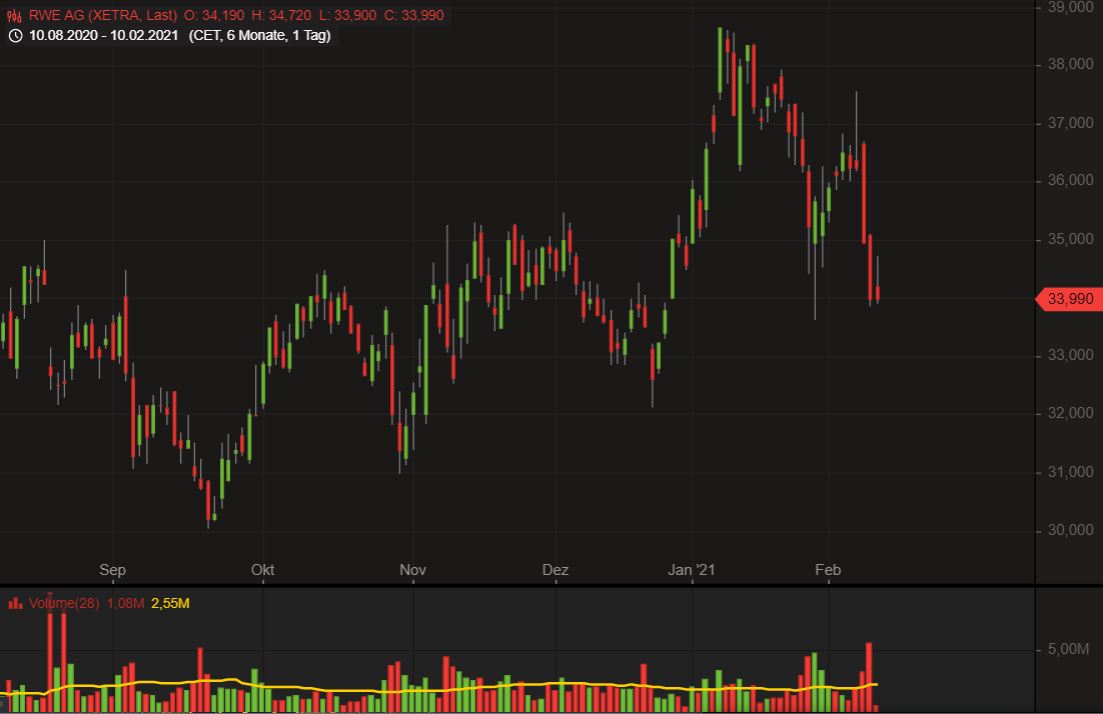Click the candlestick chart type icon beside RWE AG
Image resolution: width=1103 pixels, height=714 pixels.
click(x=14, y=15)
